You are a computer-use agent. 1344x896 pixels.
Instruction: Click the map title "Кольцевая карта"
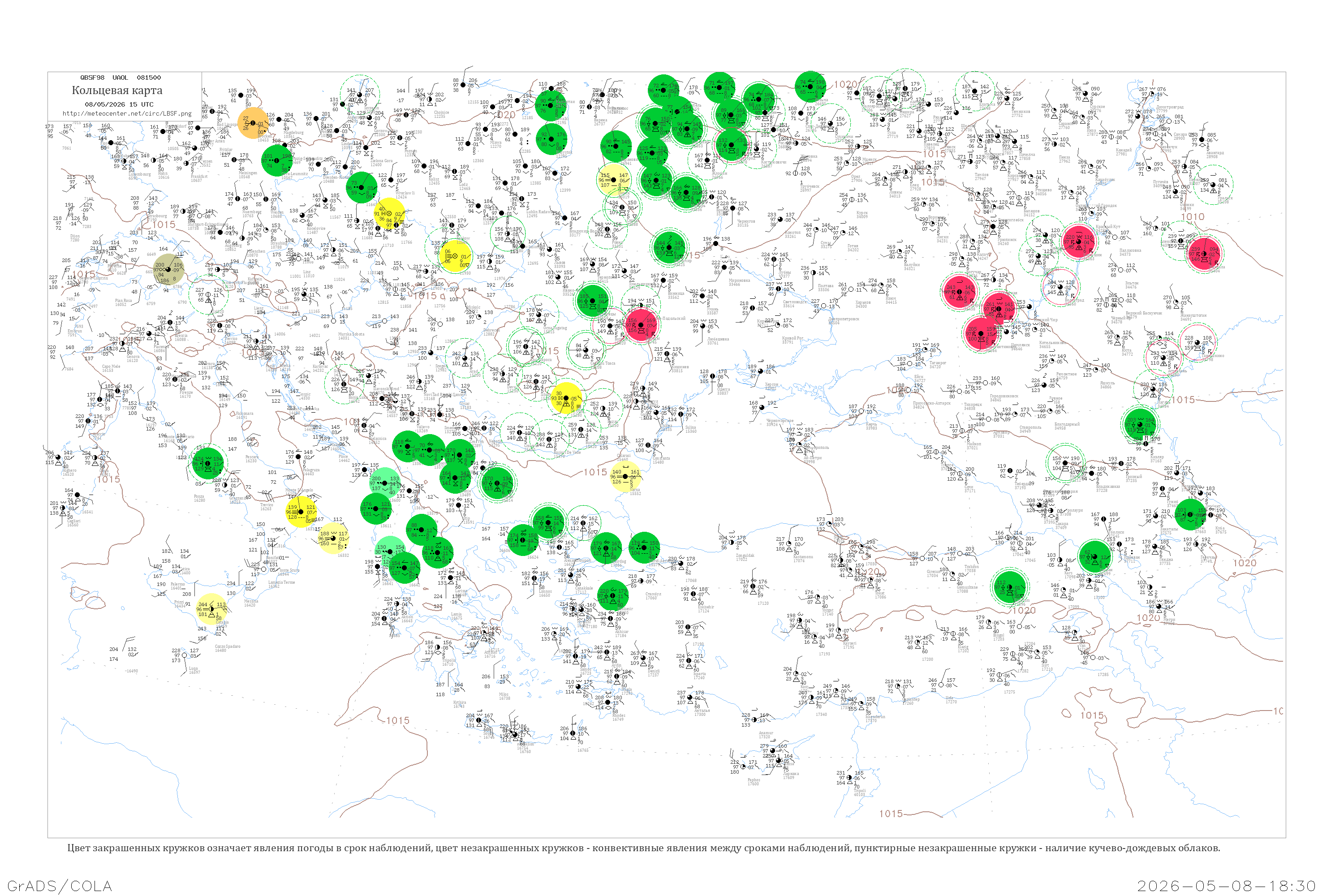coord(117,90)
